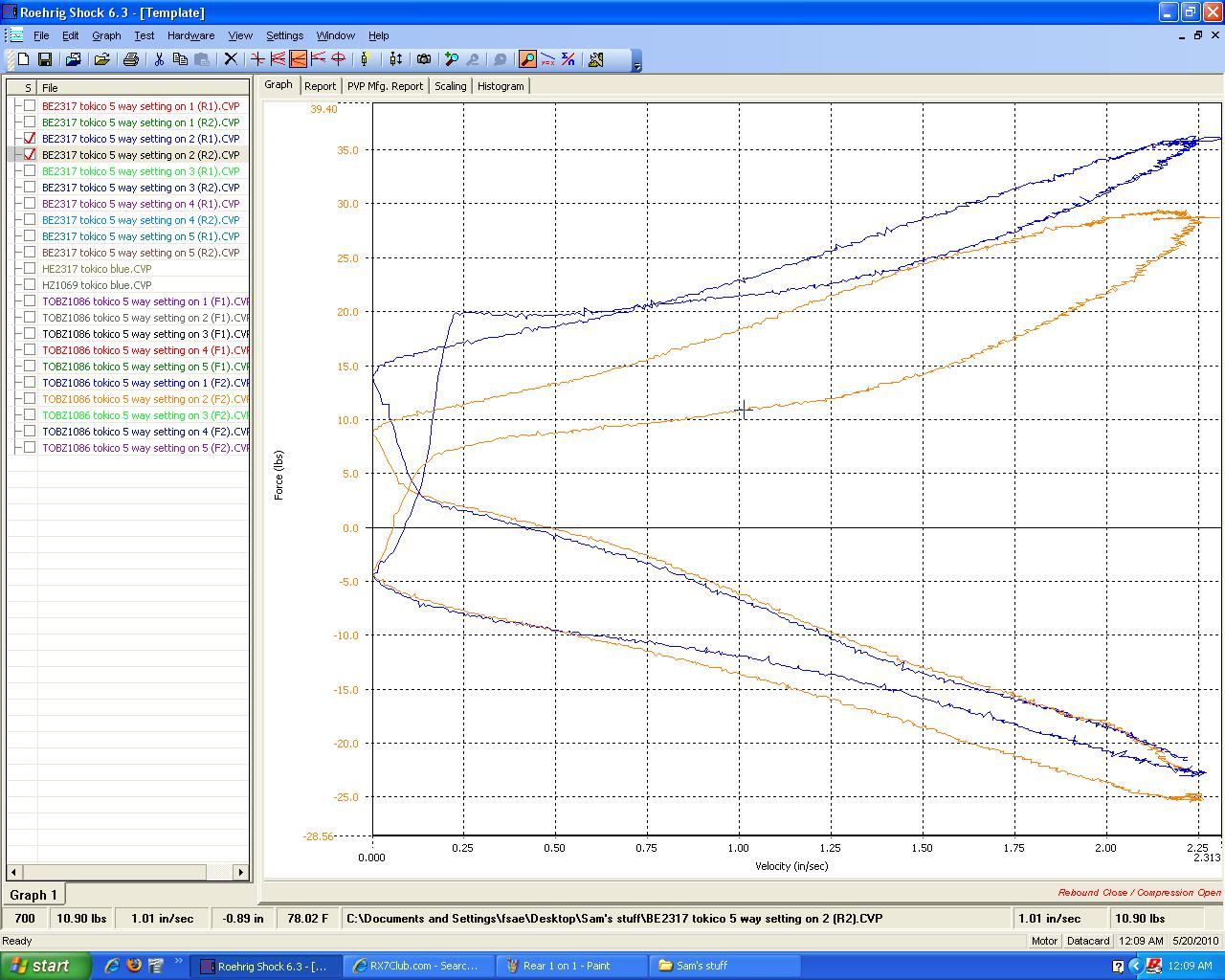Click the camera snapshot icon
Image resolution: width=1225 pixels, height=980 pixels.
[x=424, y=59]
